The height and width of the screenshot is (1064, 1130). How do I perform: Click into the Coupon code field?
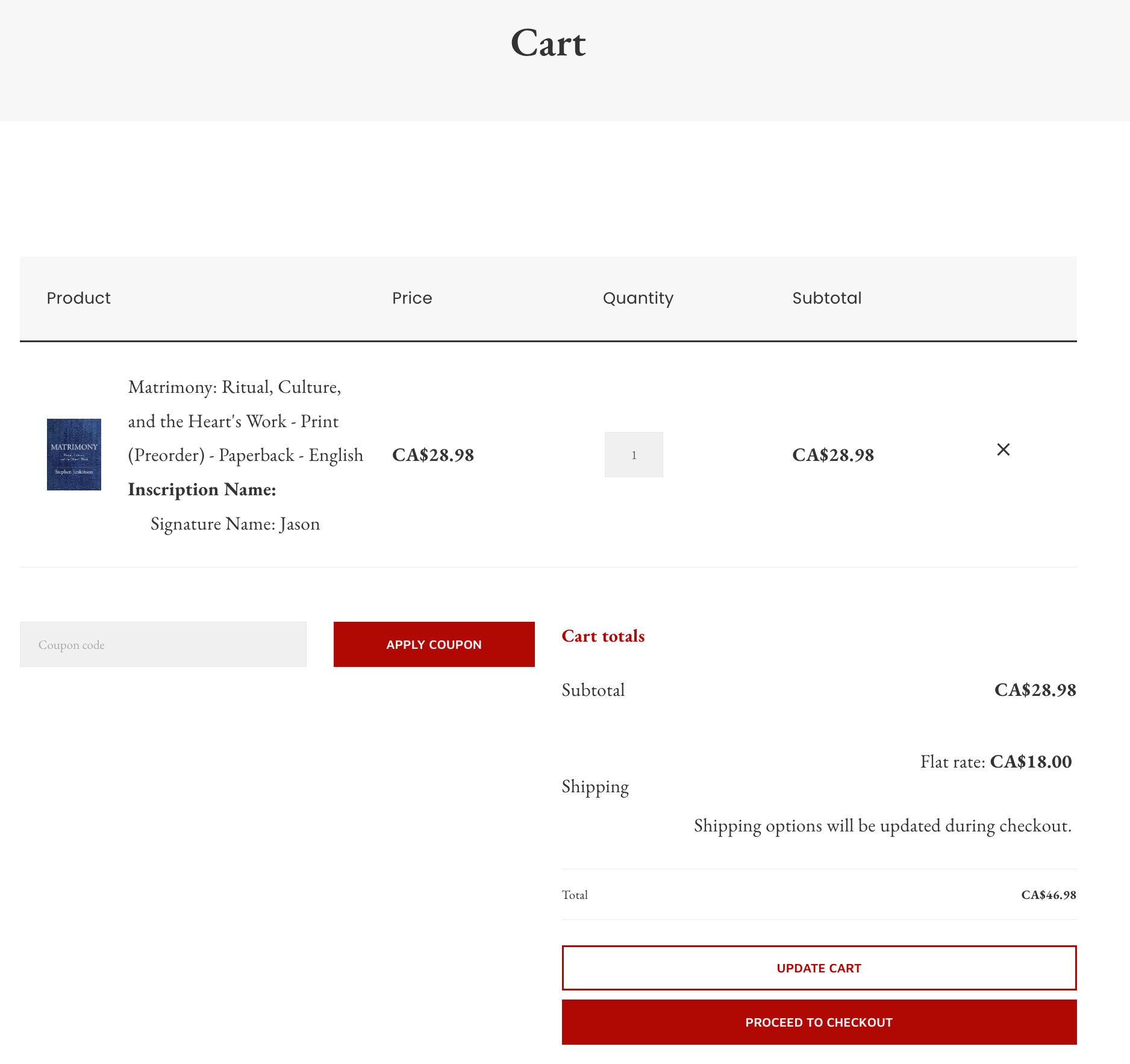(x=163, y=645)
